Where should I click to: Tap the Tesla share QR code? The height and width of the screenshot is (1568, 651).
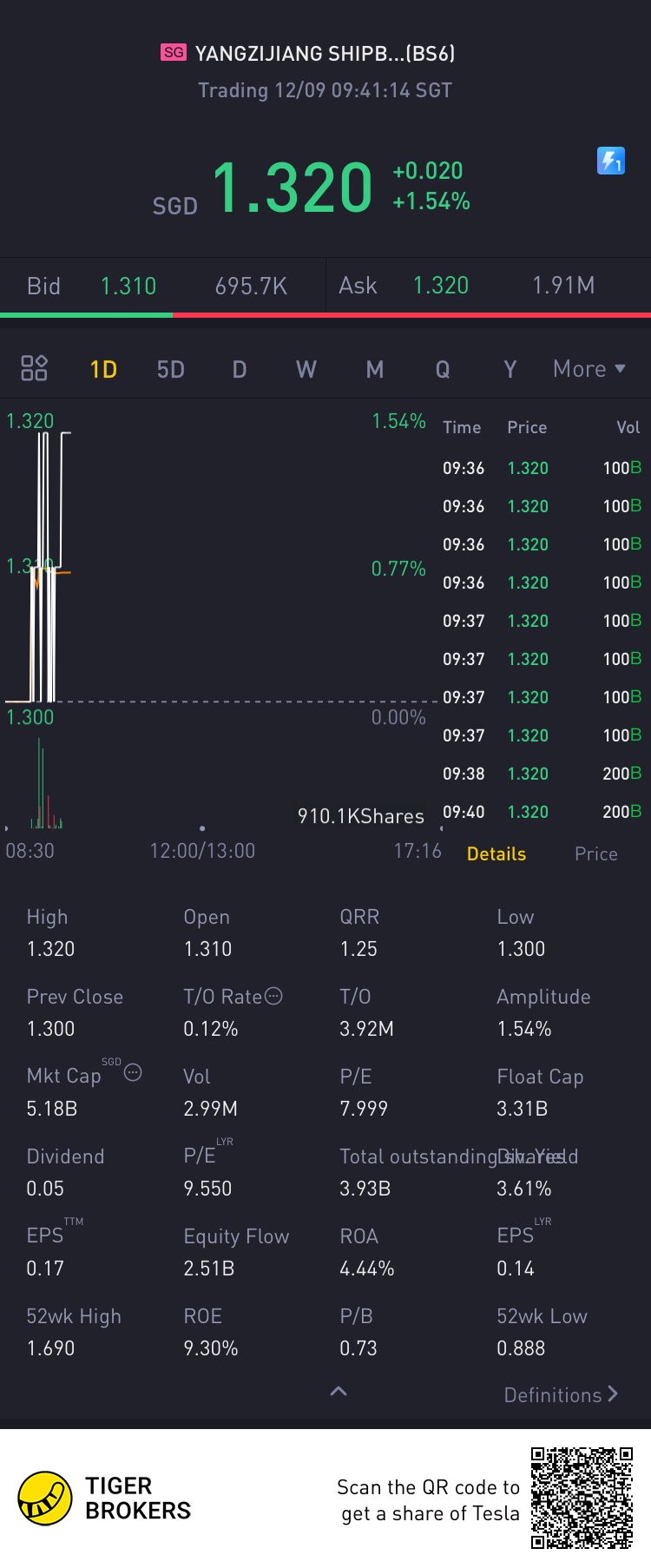tap(582, 1498)
